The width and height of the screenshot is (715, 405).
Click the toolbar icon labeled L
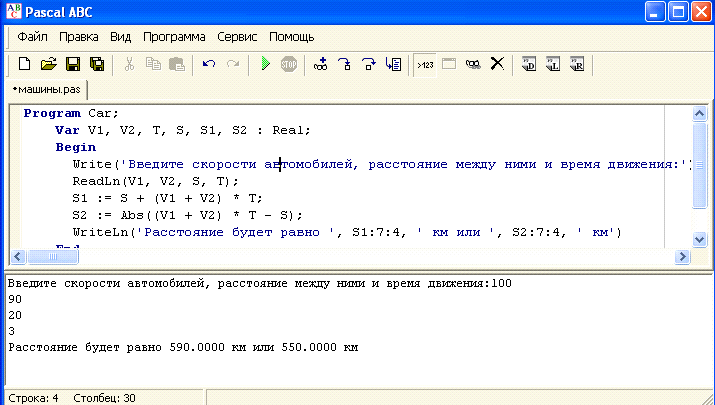point(553,64)
